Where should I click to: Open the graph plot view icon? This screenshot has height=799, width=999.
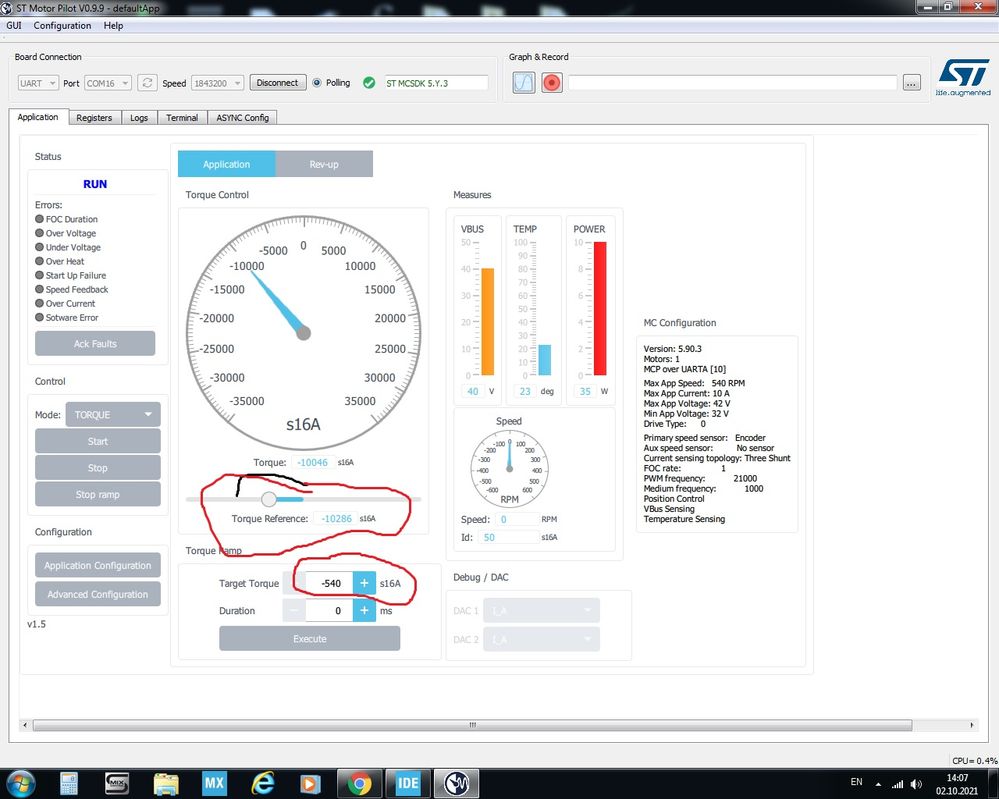point(524,83)
